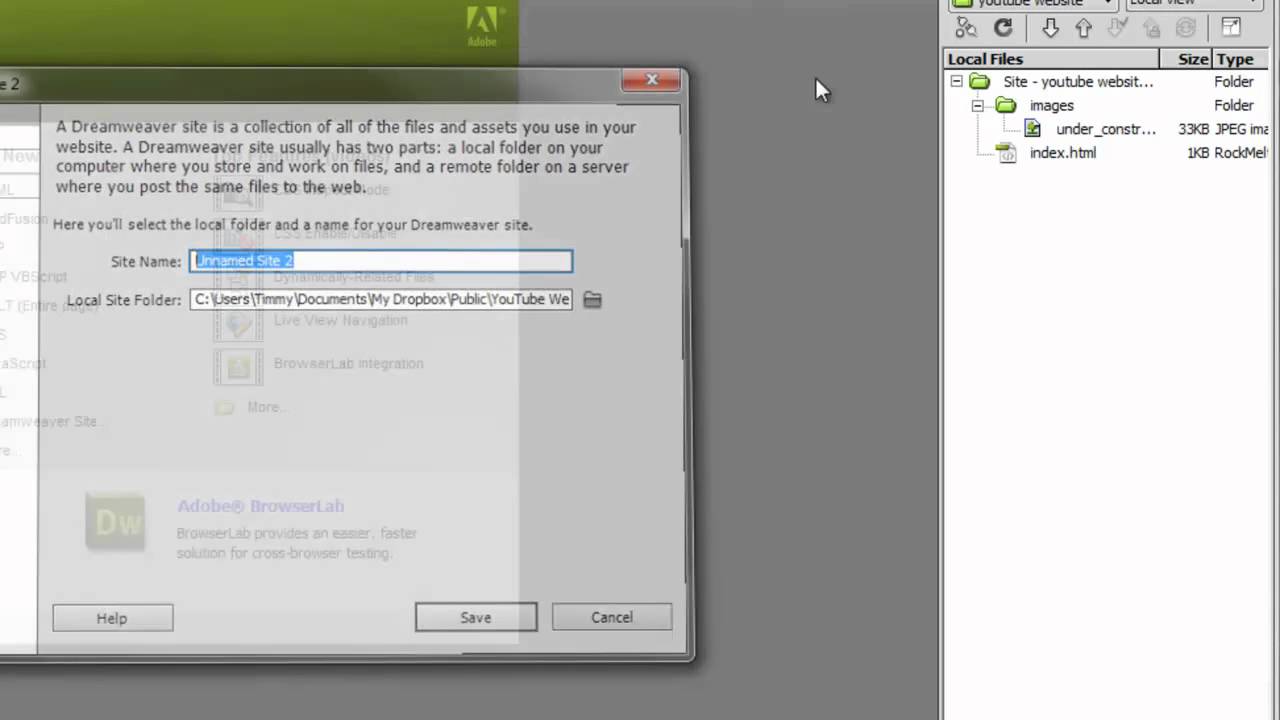
Task: Click the Folder type cell of the images row
Action: tap(1234, 105)
